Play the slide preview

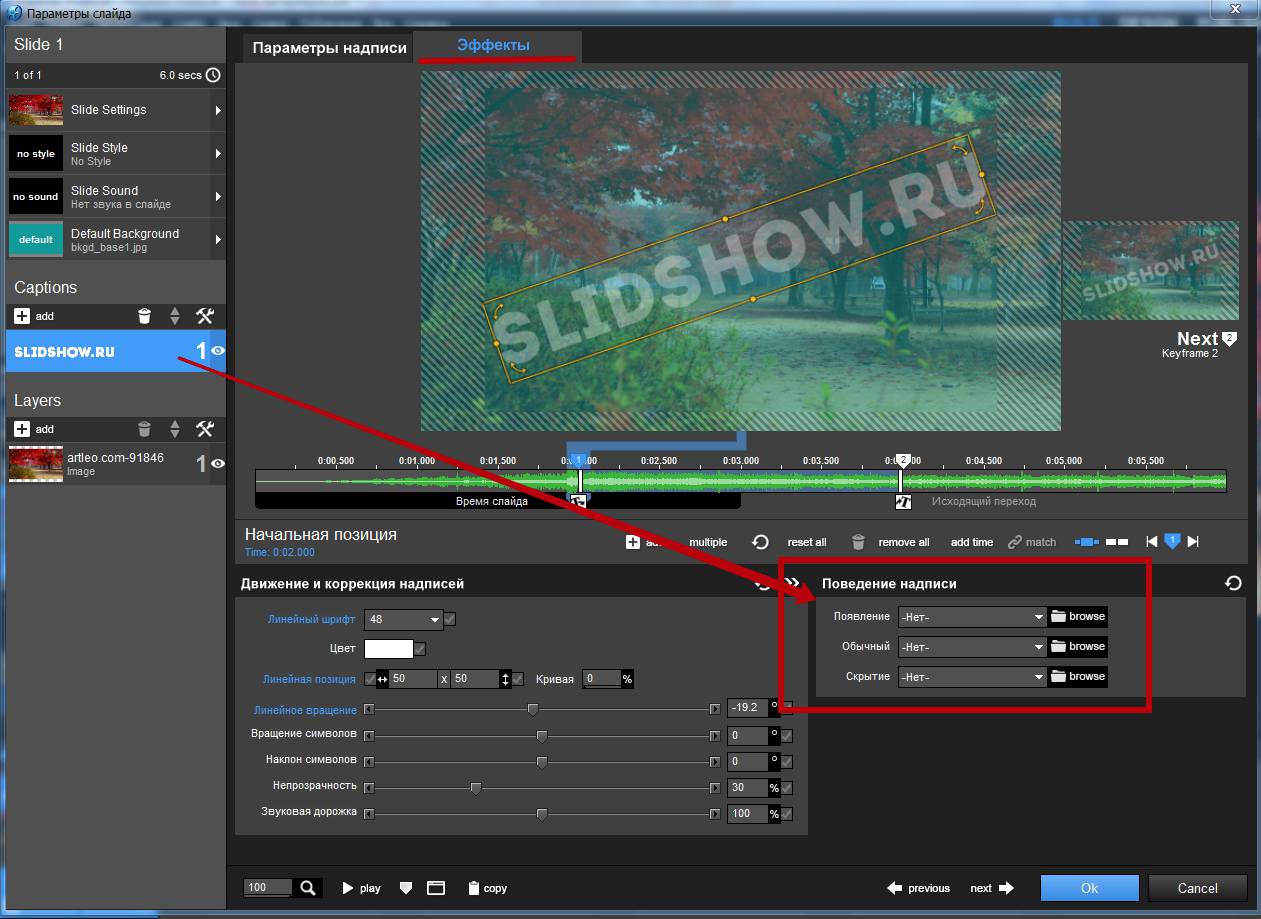pyautogui.click(x=361, y=888)
